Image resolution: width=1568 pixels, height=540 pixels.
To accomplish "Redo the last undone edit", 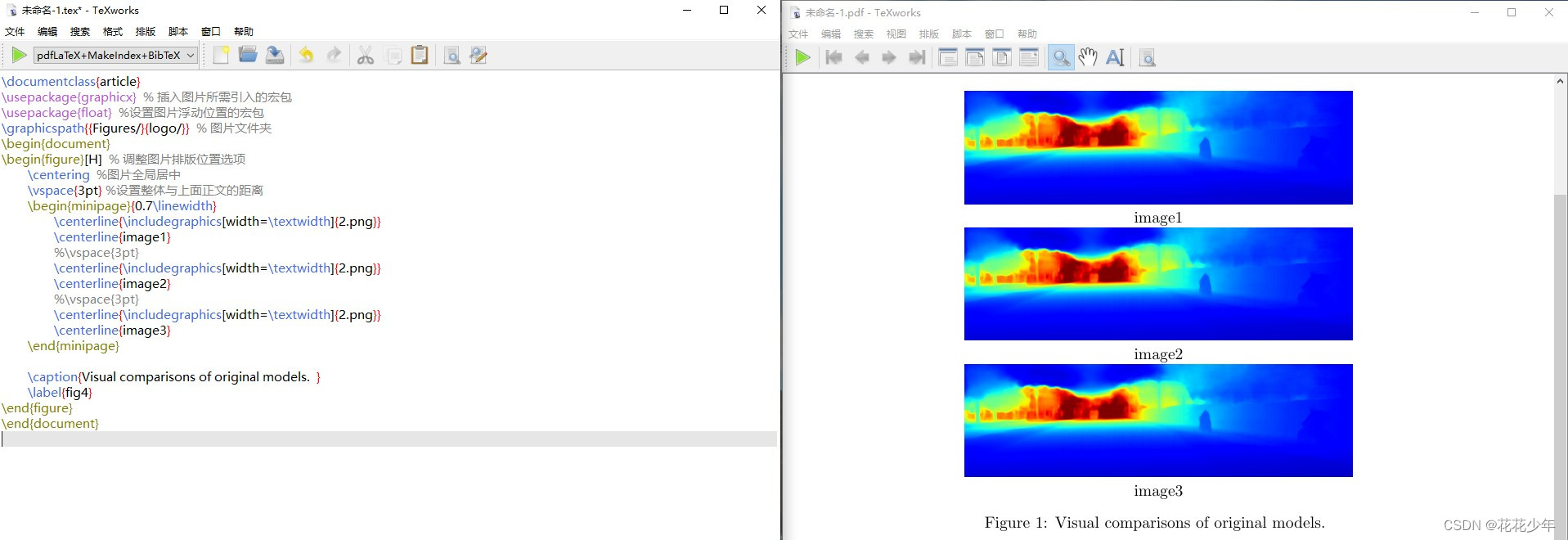I will (334, 56).
